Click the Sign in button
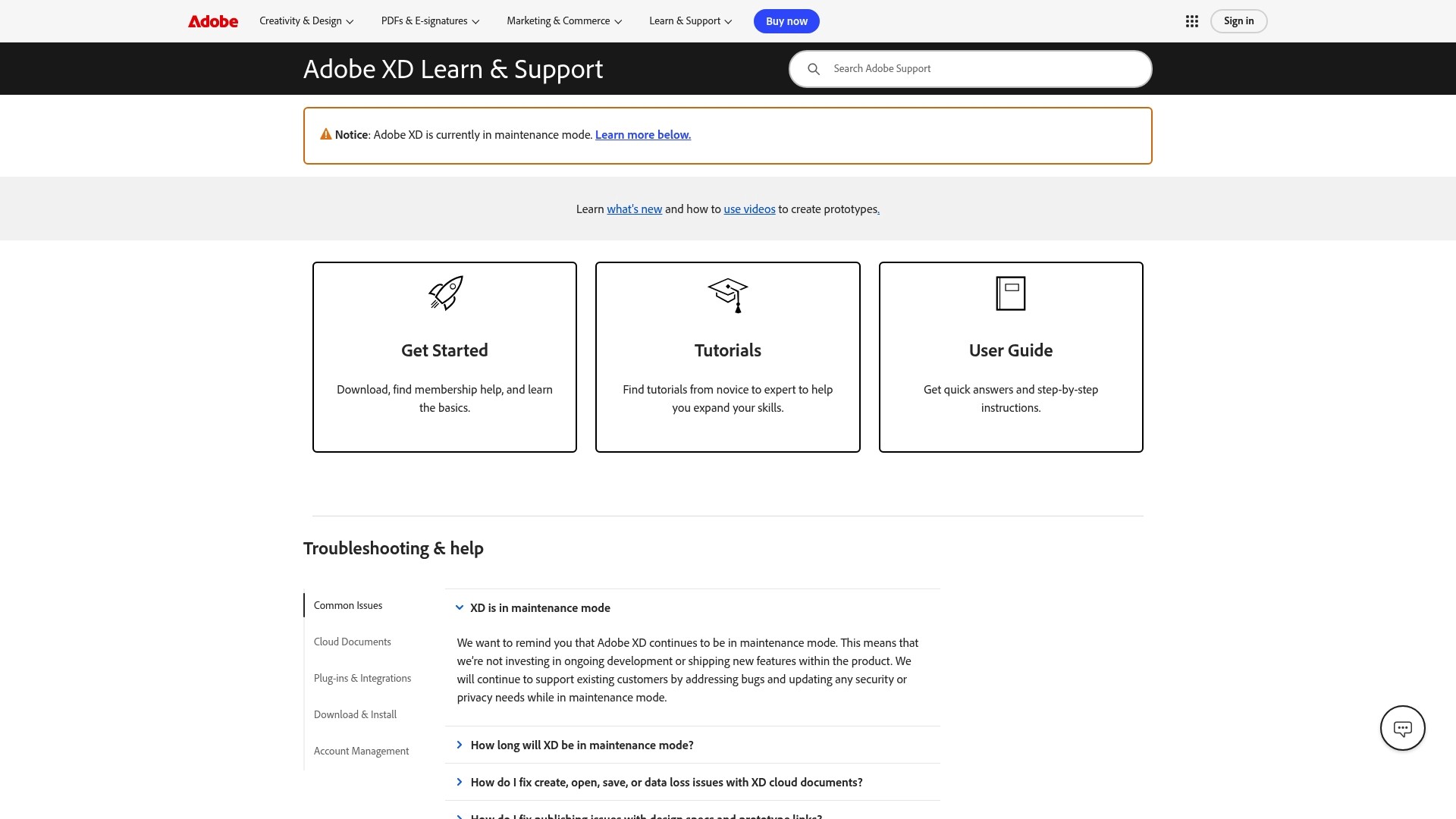Image resolution: width=1456 pixels, height=819 pixels. click(x=1238, y=21)
